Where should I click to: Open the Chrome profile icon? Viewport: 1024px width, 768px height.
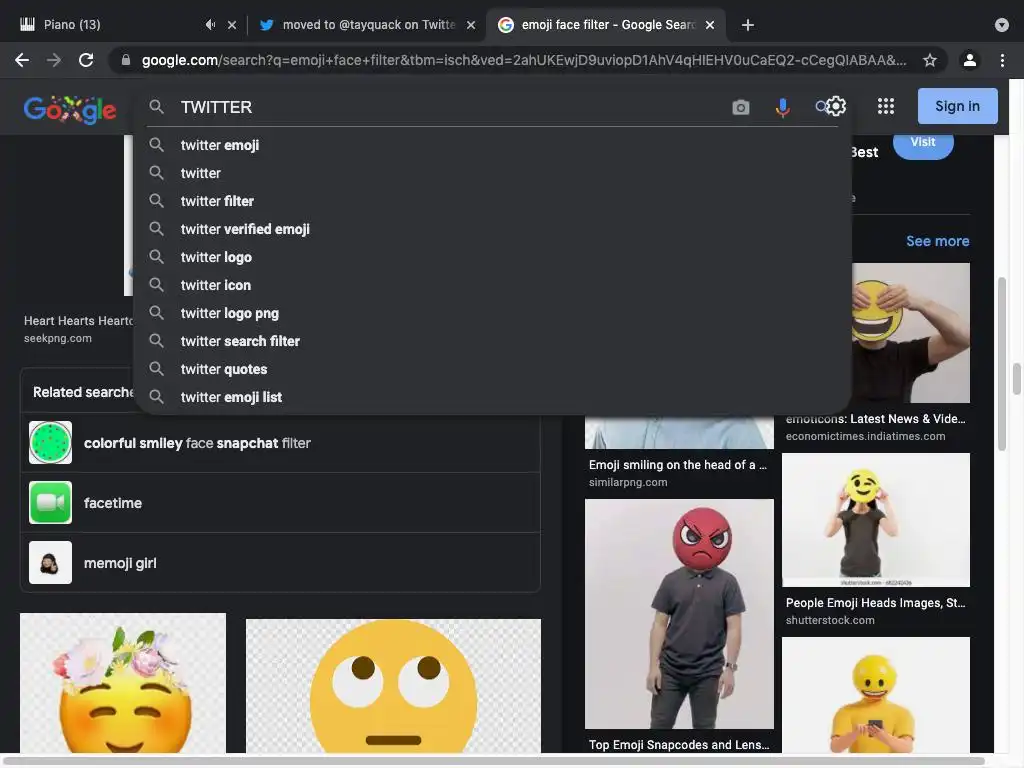pos(969,60)
